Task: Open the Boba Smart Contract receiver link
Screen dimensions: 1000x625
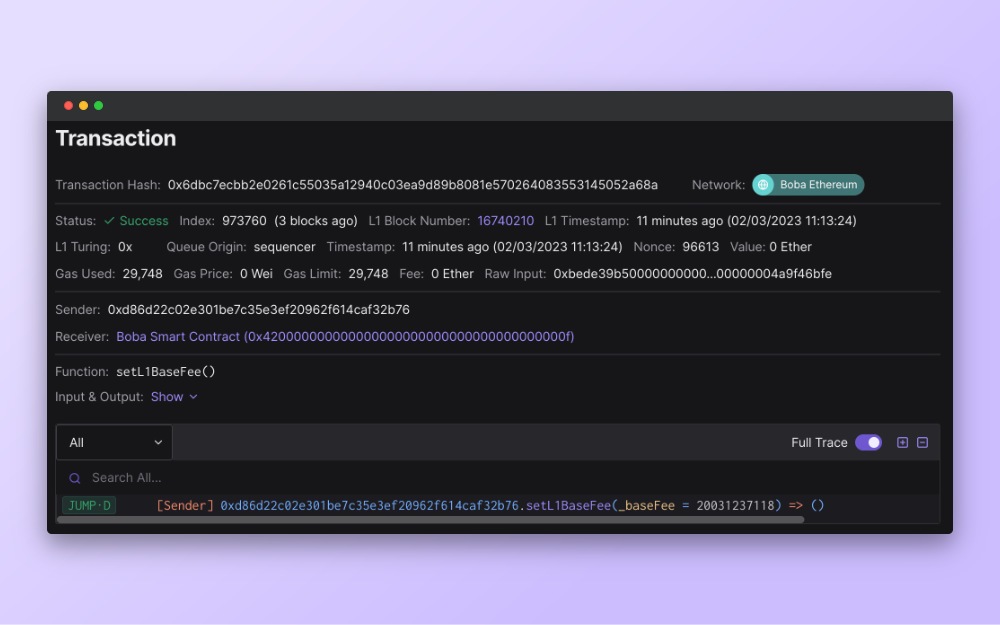Action: pos(345,337)
